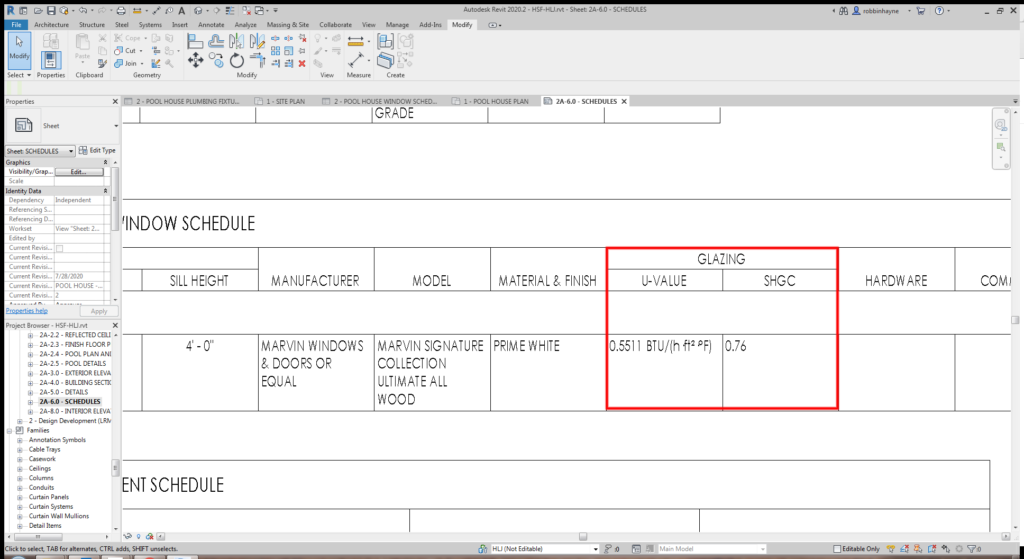1024x559 pixels.
Task: Switch to the Collaborate ribbon tab
Action: point(336,25)
